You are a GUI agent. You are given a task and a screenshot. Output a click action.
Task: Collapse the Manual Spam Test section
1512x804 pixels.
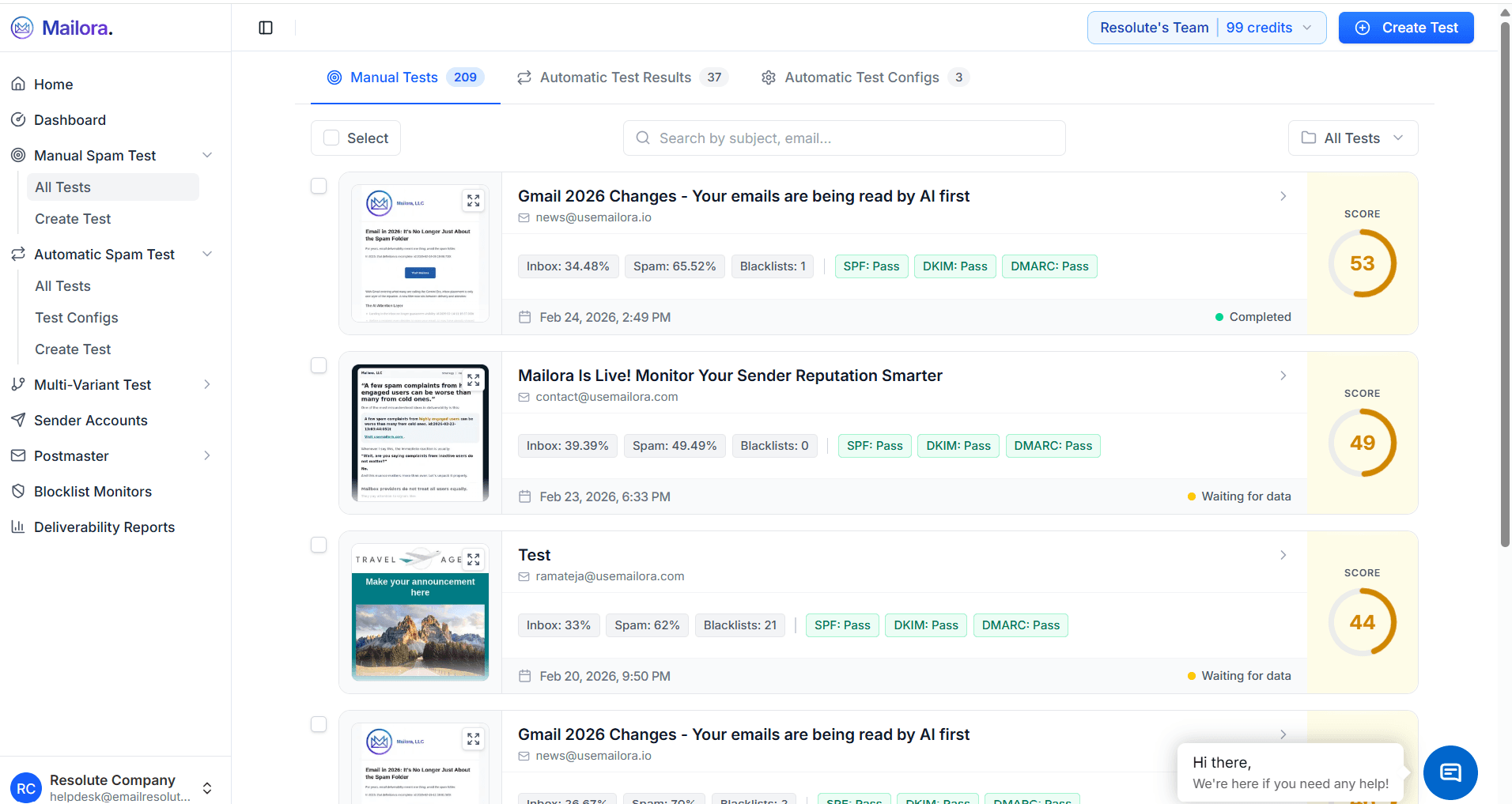(206, 155)
